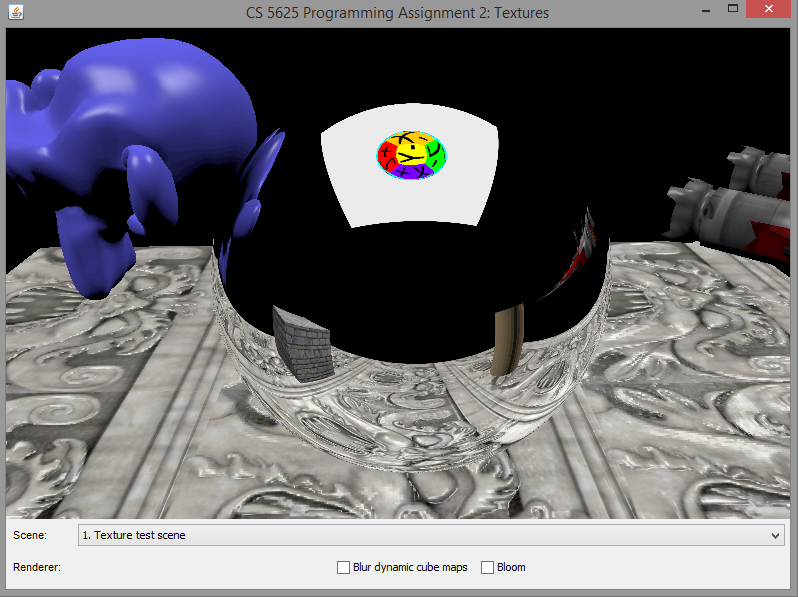Image resolution: width=798 pixels, height=597 pixels.
Task: Click the arrow on the Scene combo box
Action: pyautogui.click(x=777, y=536)
